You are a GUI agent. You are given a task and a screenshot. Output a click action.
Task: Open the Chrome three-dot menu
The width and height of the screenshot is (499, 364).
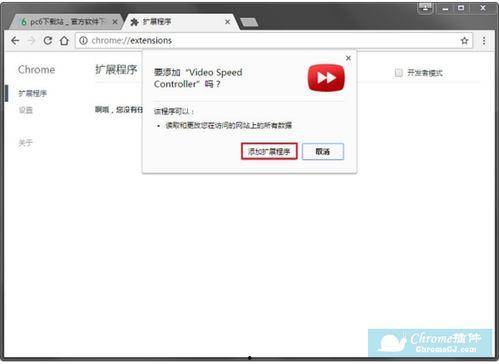(484, 41)
